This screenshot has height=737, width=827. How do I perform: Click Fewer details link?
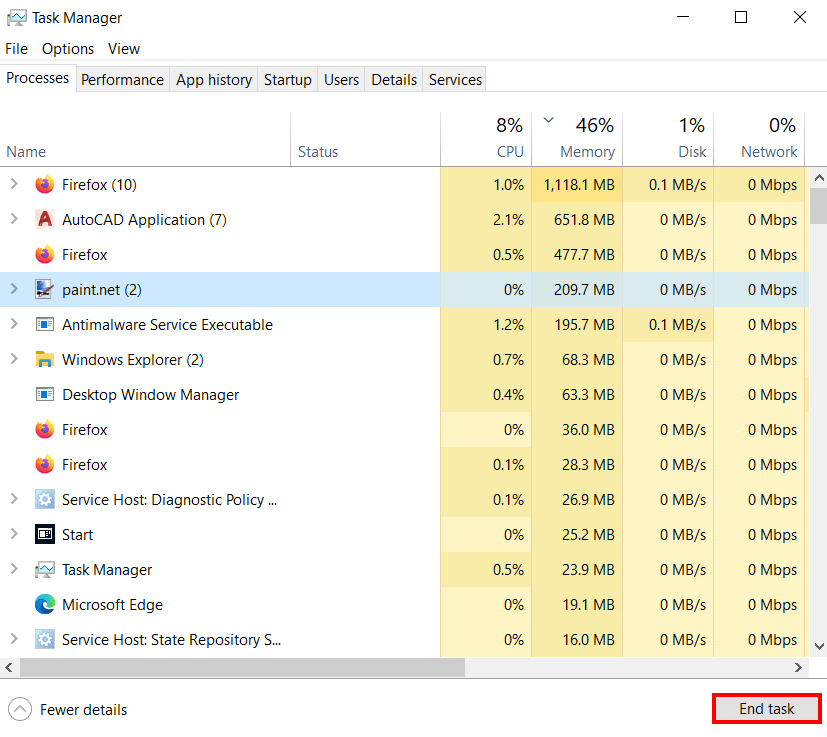coord(83,710)
